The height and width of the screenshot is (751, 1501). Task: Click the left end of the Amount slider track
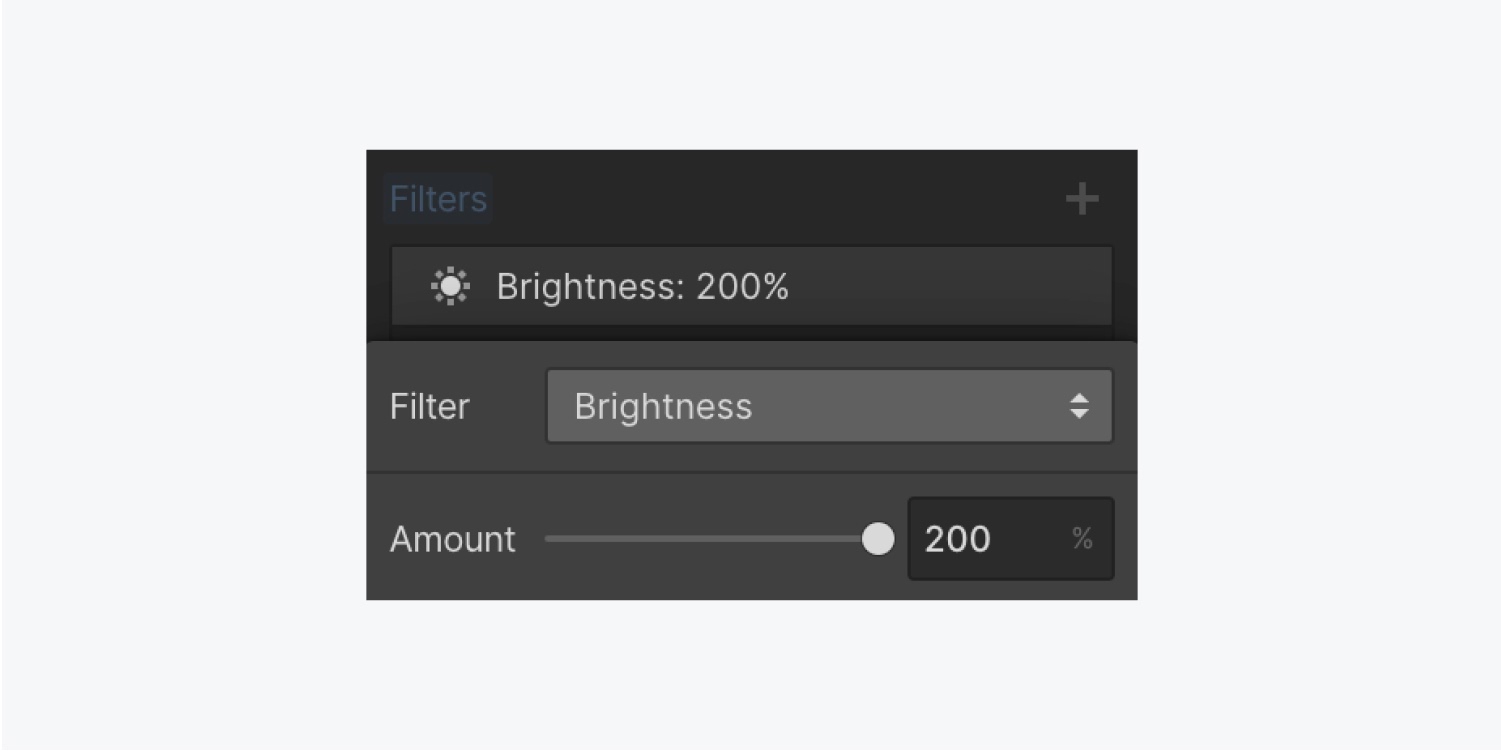[552, 539]
